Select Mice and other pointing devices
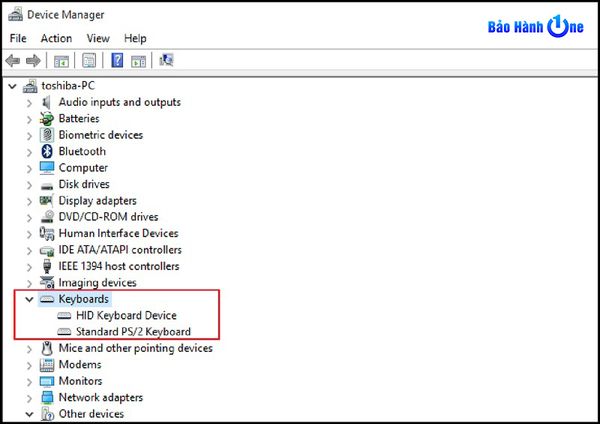The height and width of the screenshot is (424, 600). 135,348
